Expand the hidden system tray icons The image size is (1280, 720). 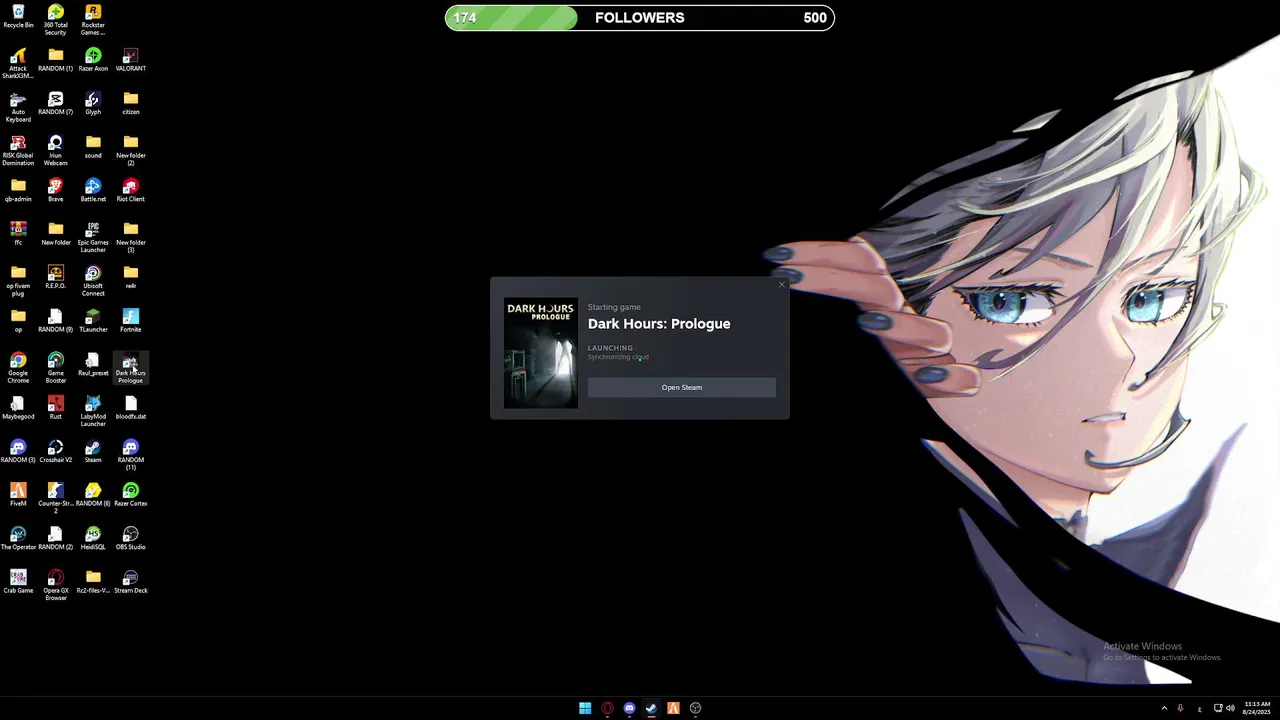pyautogui.click(x=1164, y=708)
